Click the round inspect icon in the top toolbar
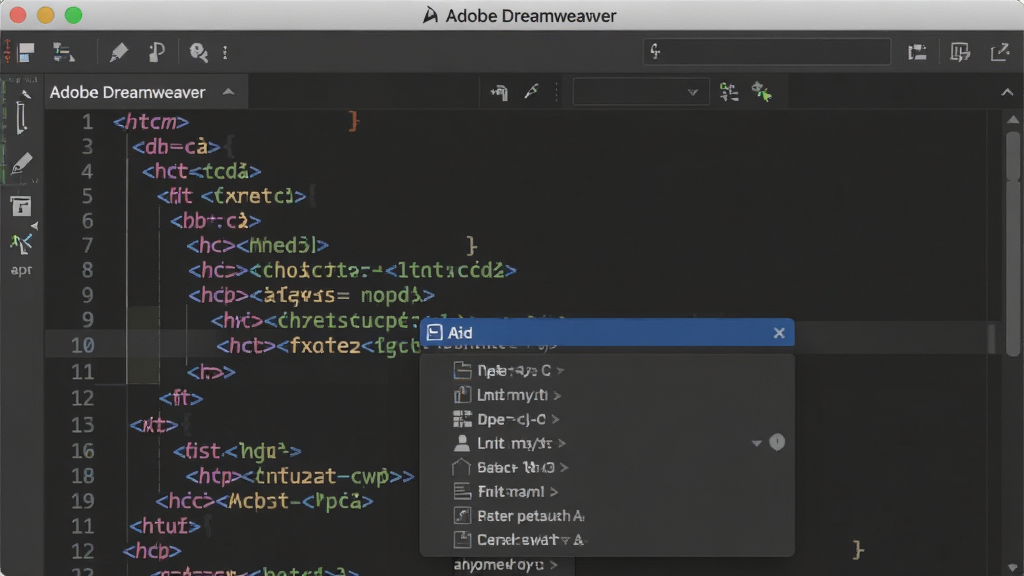This screenshot has height=576, width=1024. point(198,52)
